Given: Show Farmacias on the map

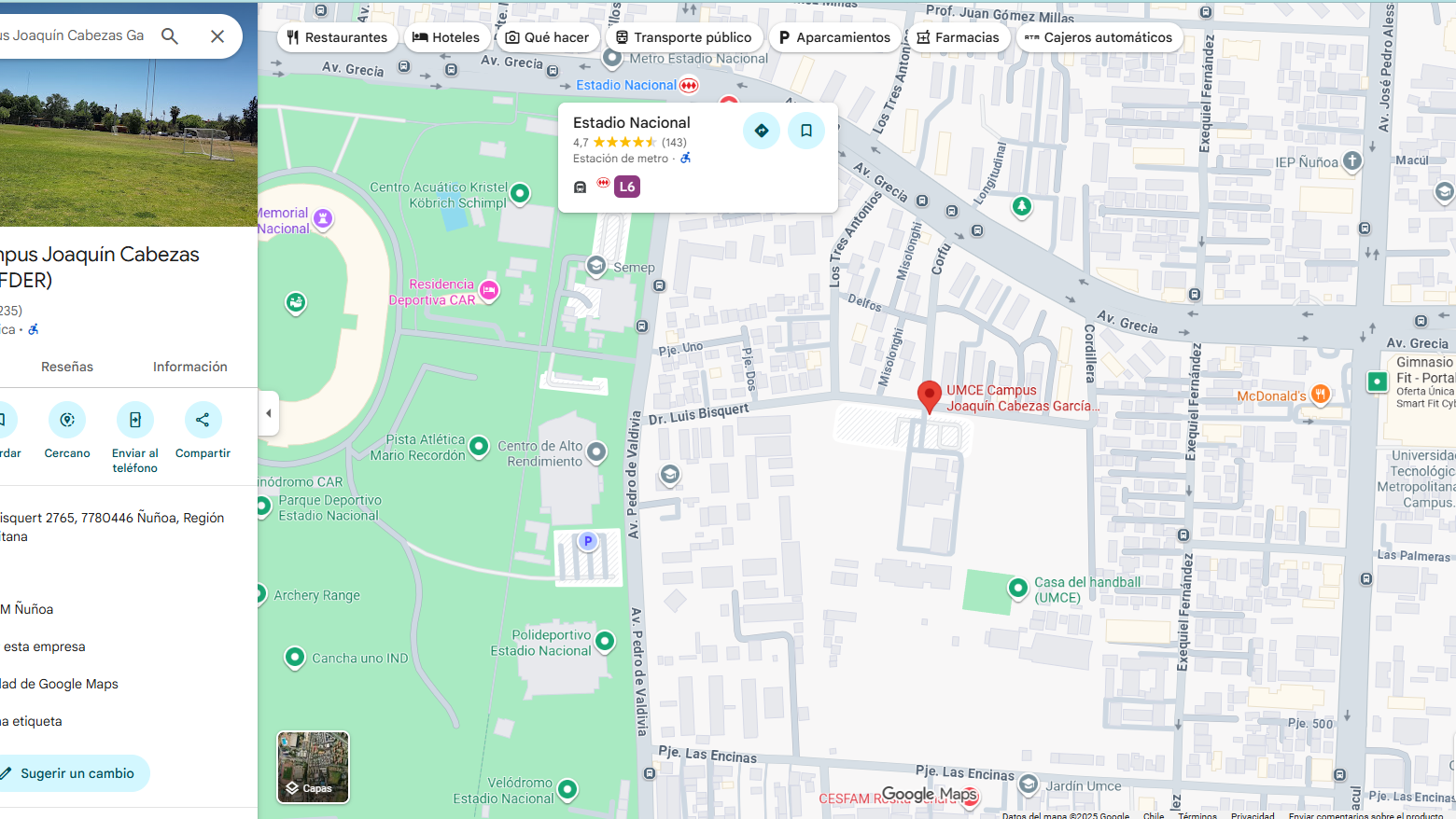Looking at the screenshot, I should click(x=958, y=37).
